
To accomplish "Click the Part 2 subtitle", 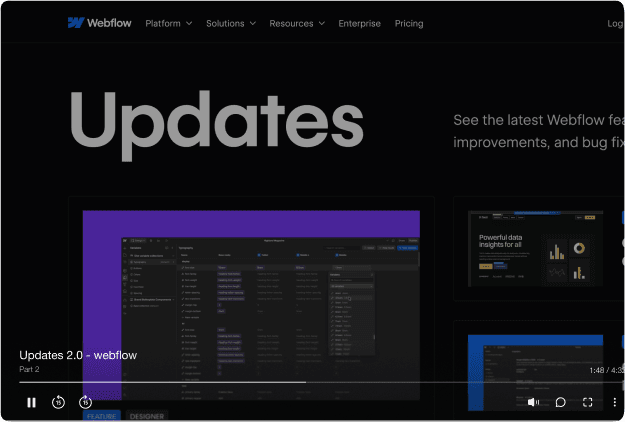I will (x=29, y=369).
